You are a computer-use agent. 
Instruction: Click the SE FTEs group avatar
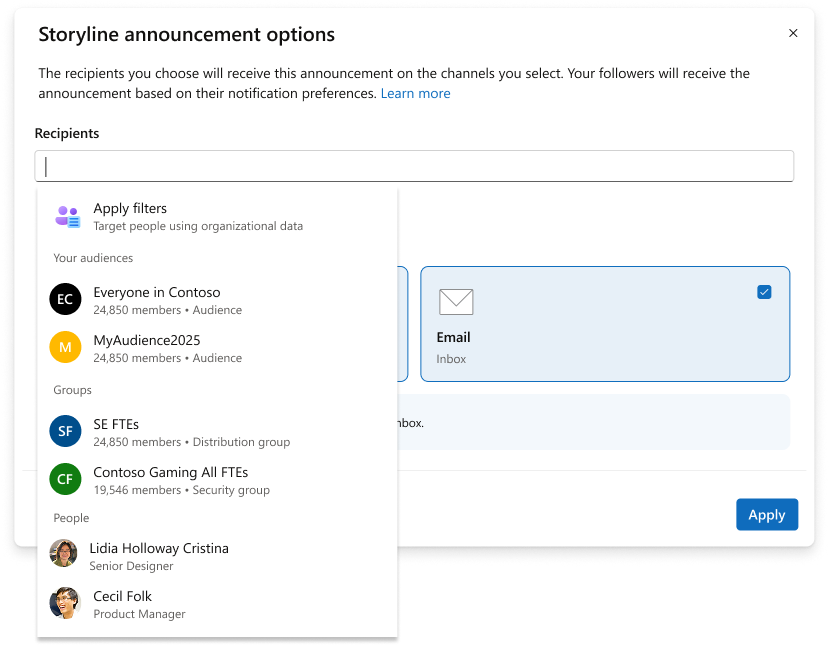64,431
